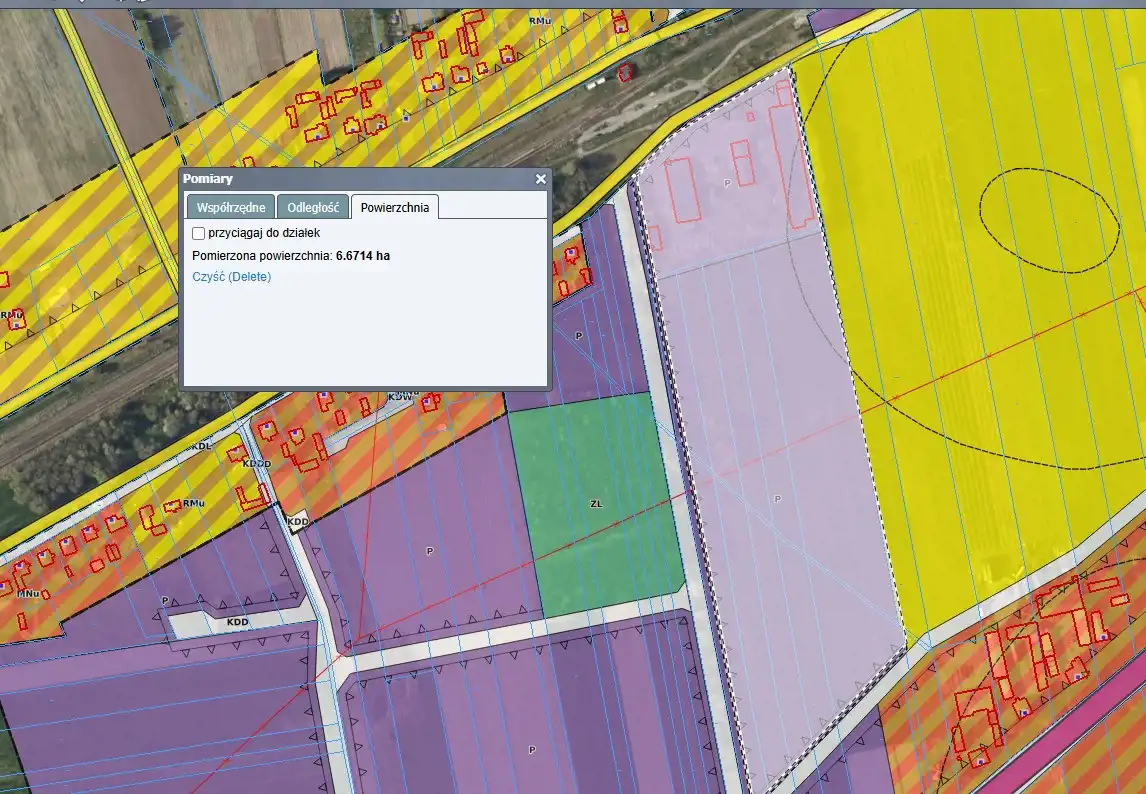
Task: Enable the przyciągaj do działek checkbox
Action: coord(199,233)
